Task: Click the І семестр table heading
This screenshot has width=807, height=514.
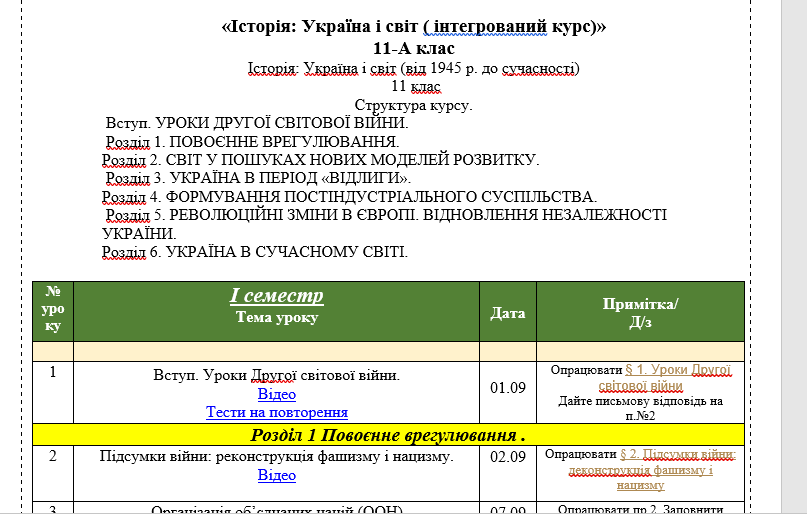Action: pyautogui.click(x=276, y=295)
